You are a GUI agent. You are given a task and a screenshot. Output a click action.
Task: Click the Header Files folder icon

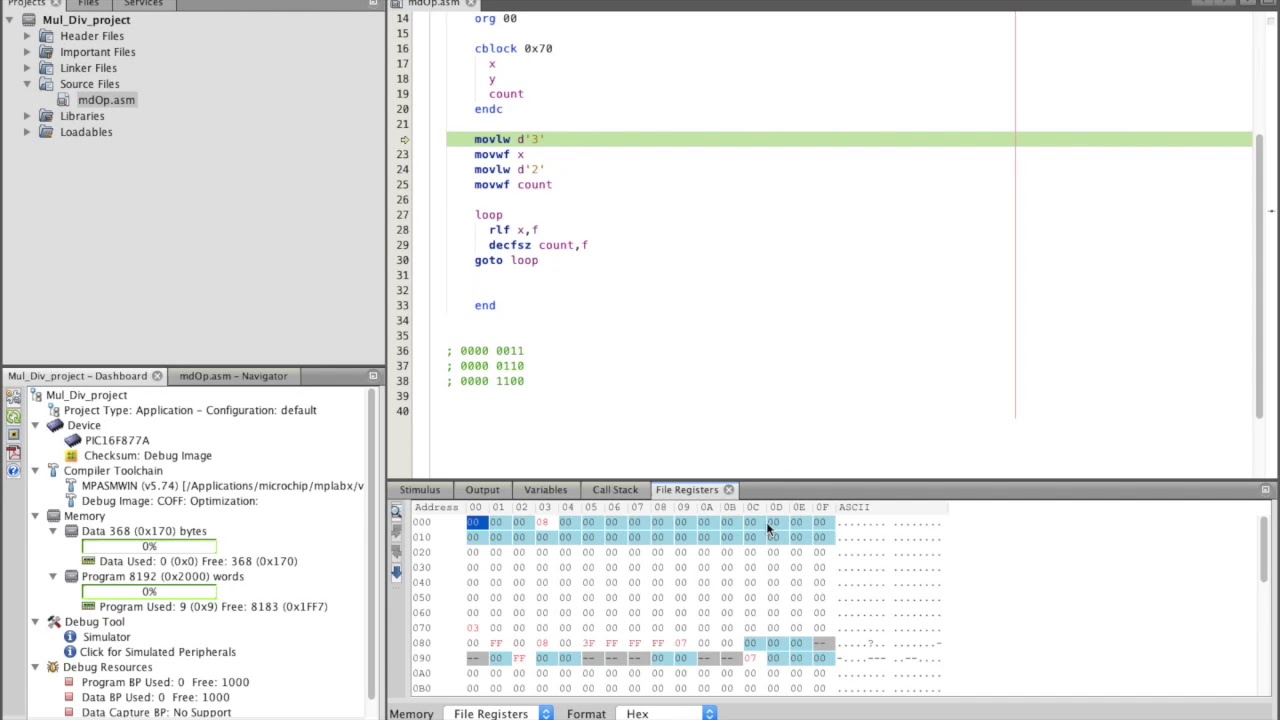(46, 36)
